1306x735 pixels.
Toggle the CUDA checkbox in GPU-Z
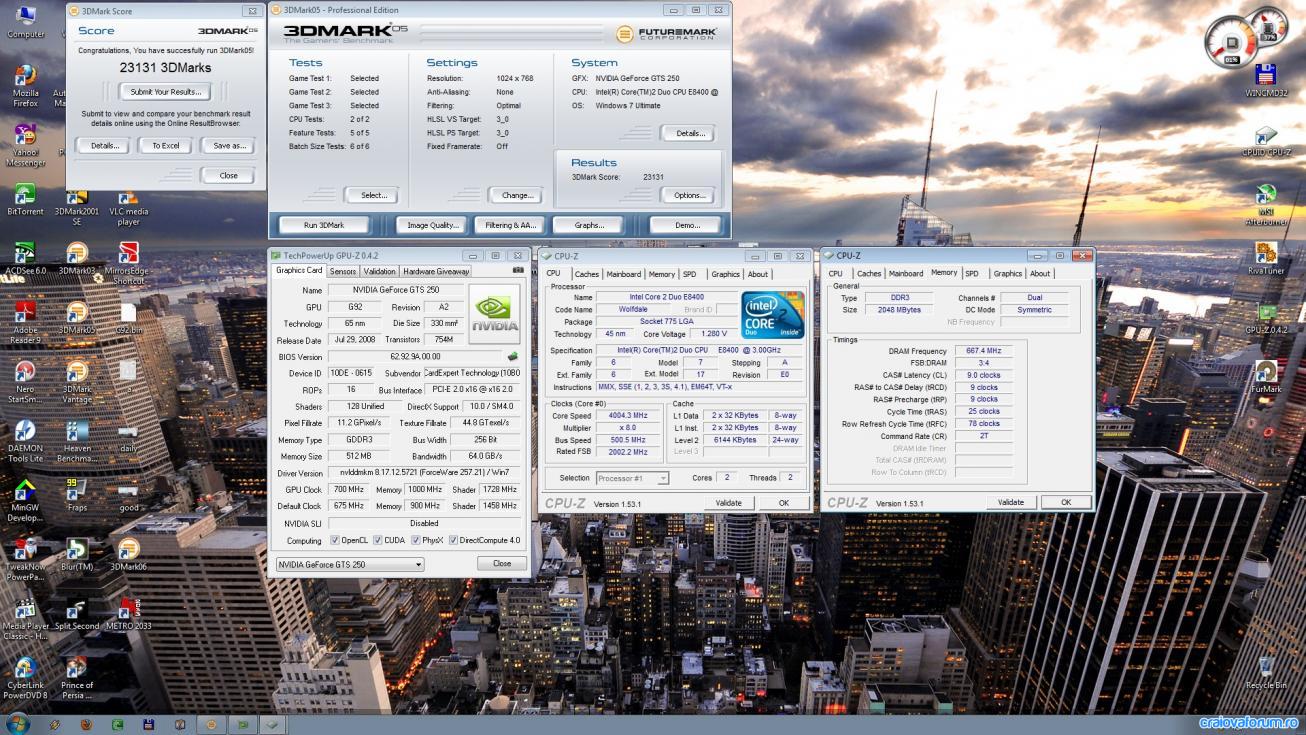coord(378,540)
